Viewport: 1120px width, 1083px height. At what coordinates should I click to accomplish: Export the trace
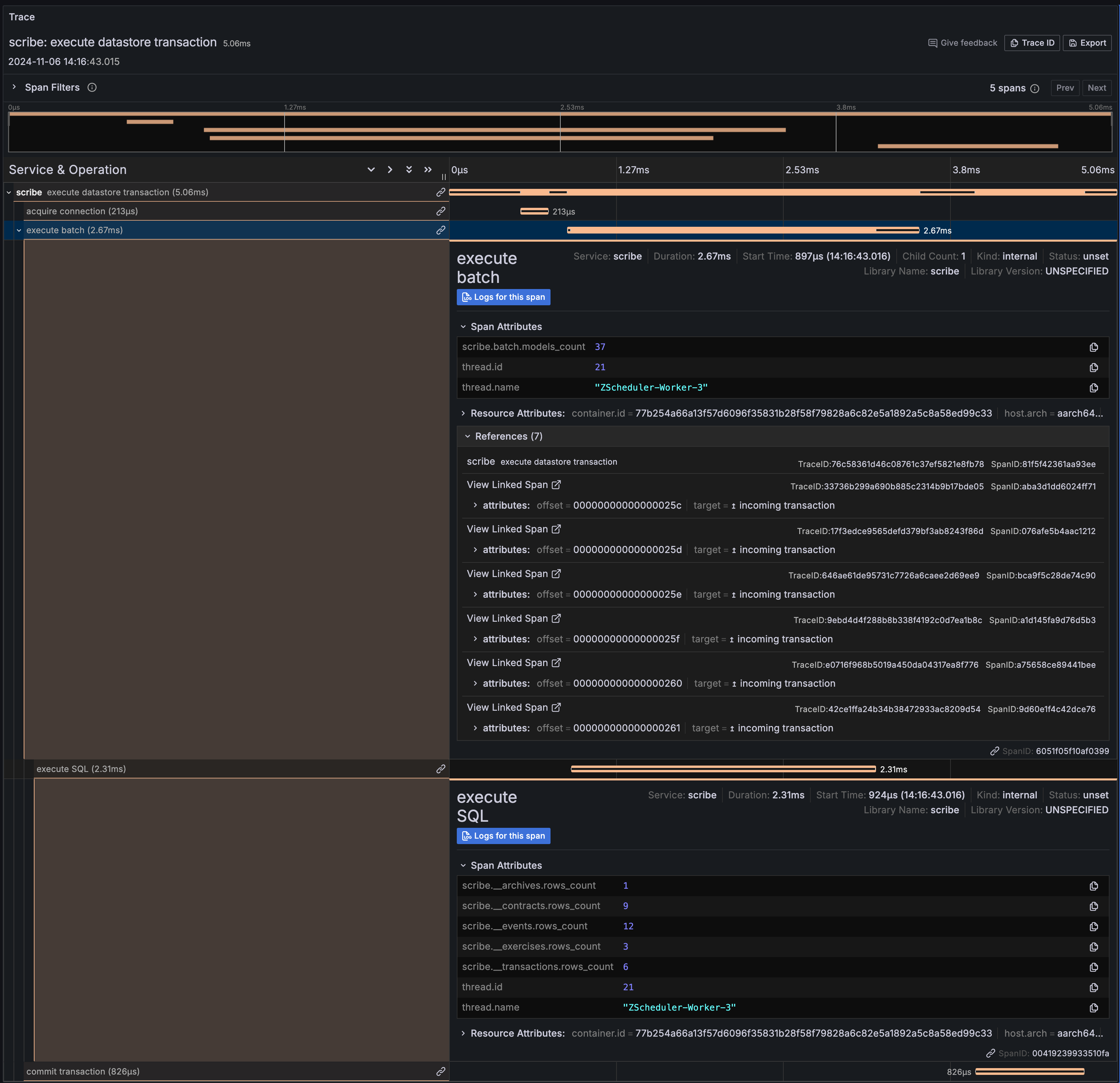point(1087,42)
